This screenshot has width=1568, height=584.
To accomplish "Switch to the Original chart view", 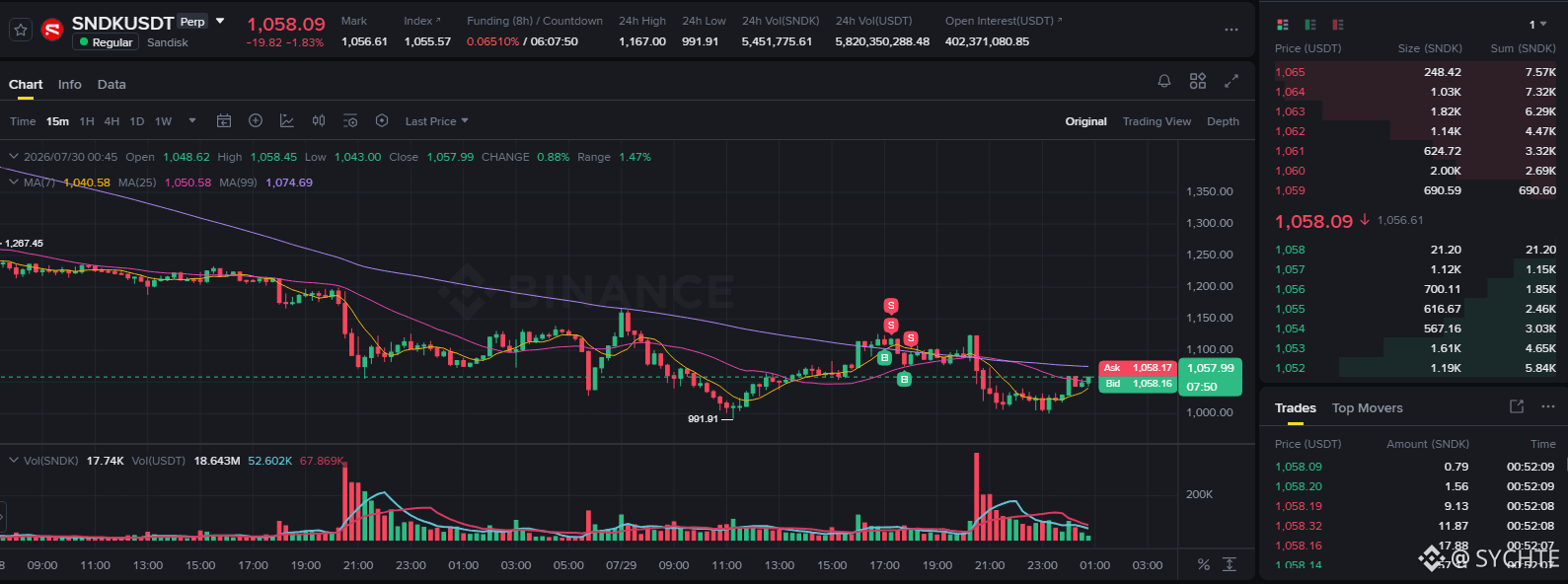I will point(1085,121).
